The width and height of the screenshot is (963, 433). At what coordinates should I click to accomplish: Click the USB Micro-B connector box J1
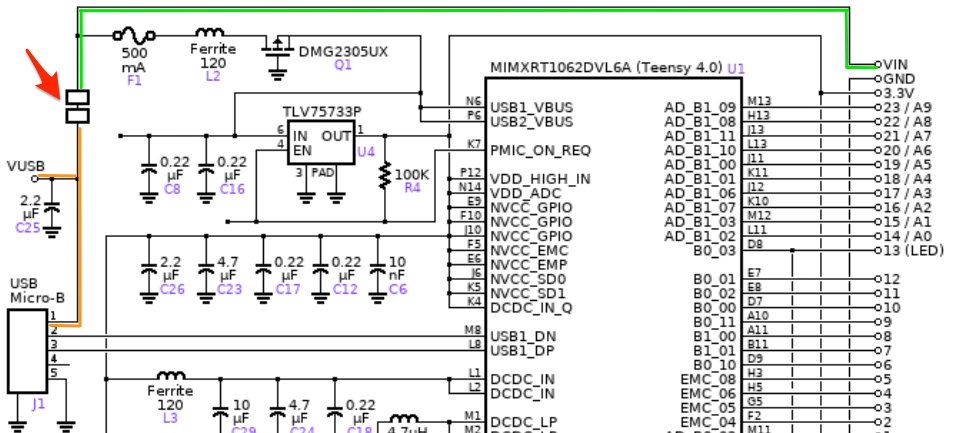click(x=27, y=351)
